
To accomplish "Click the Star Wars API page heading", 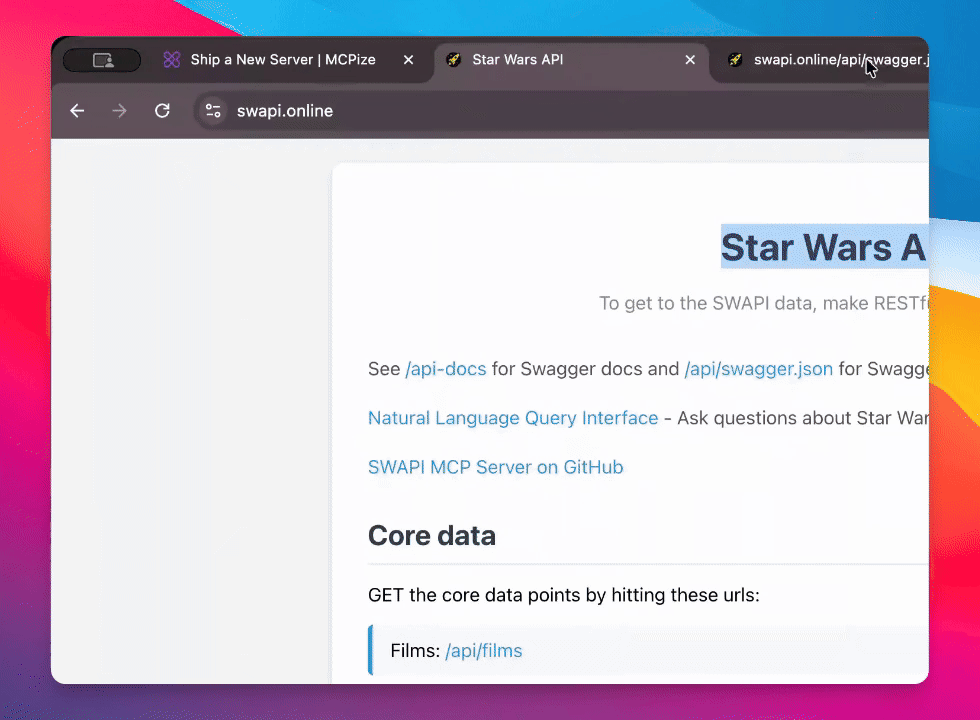I will tap(824, 247).
